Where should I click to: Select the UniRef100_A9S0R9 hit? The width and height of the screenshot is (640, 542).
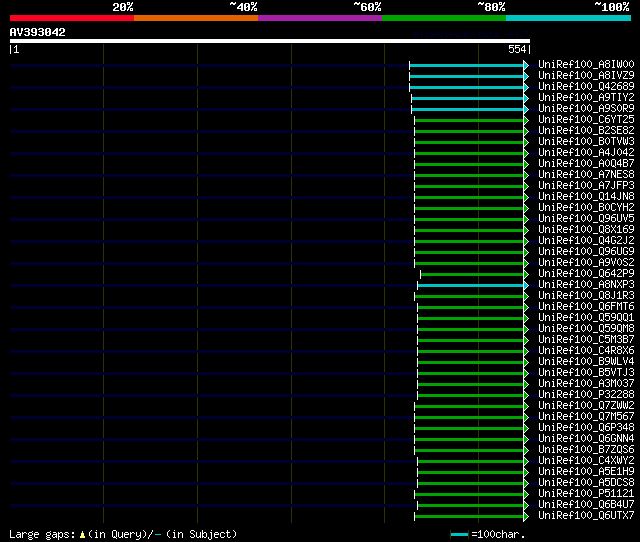click(x=586, y=109)
